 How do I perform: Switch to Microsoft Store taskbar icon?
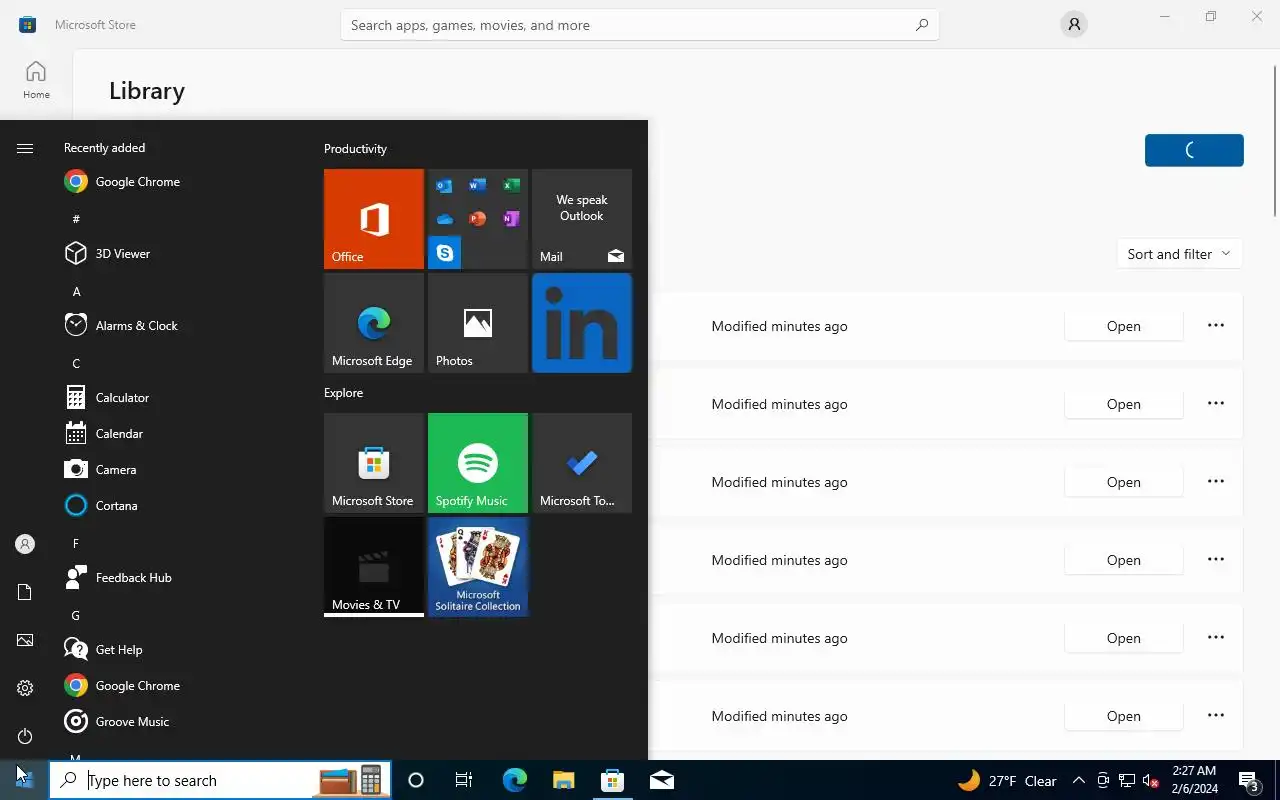click(x=612, y=780)
